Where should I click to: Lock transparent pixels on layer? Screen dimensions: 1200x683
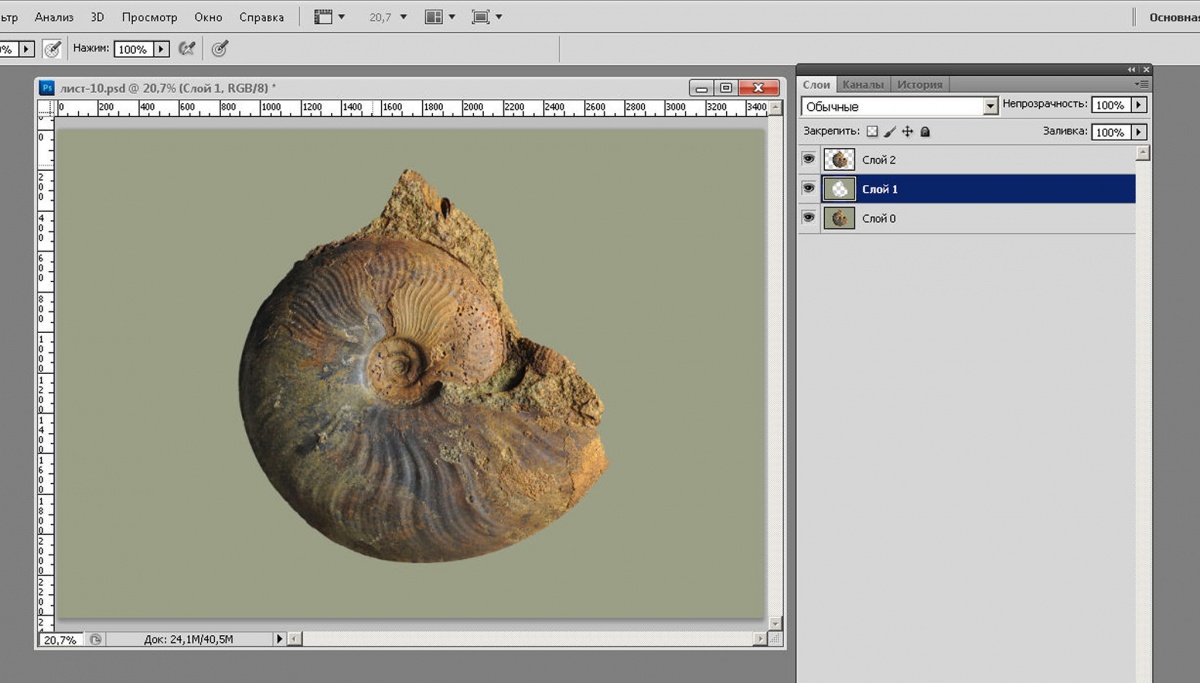[871, 132]
